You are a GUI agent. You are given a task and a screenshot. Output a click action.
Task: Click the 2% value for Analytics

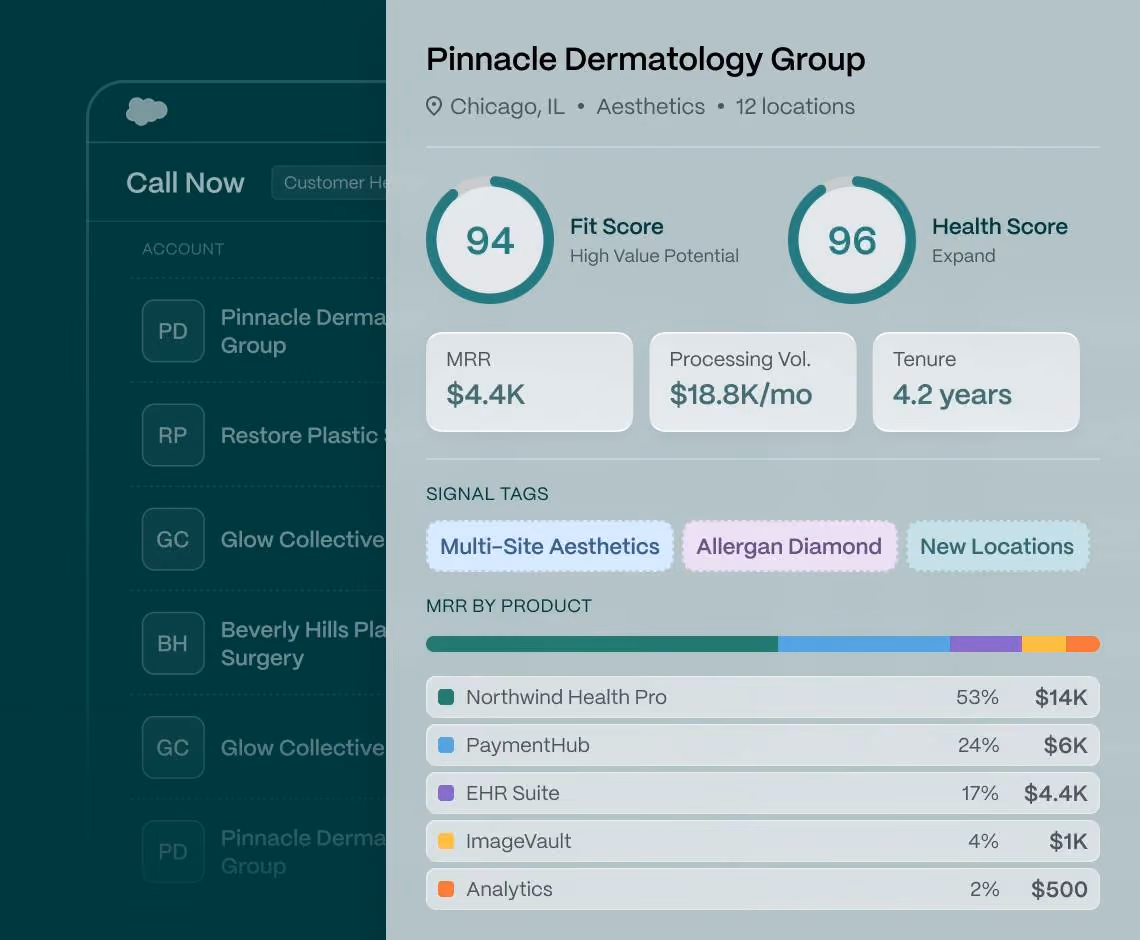click(x=984, y=889)
